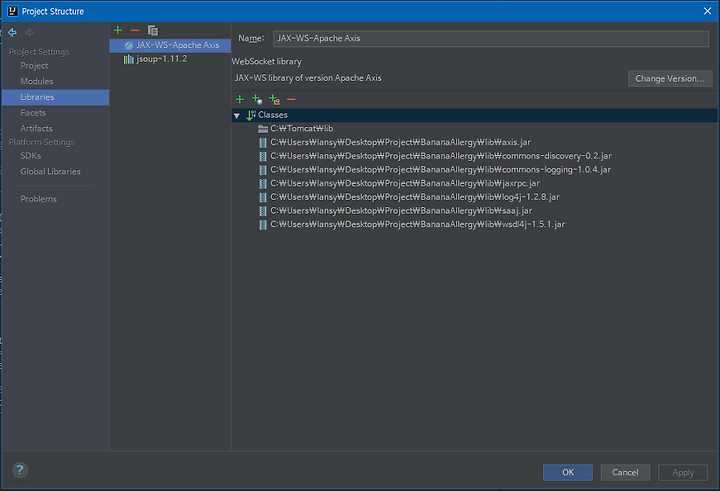Open the Artifacts settings page
The image size is (720, 491).
point(36,128)
